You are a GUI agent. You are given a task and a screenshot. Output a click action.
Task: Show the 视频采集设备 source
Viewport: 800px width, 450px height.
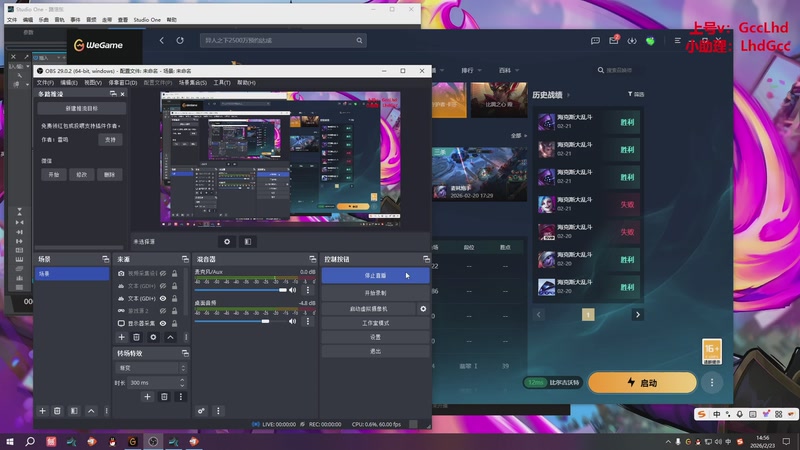[163, 273]
